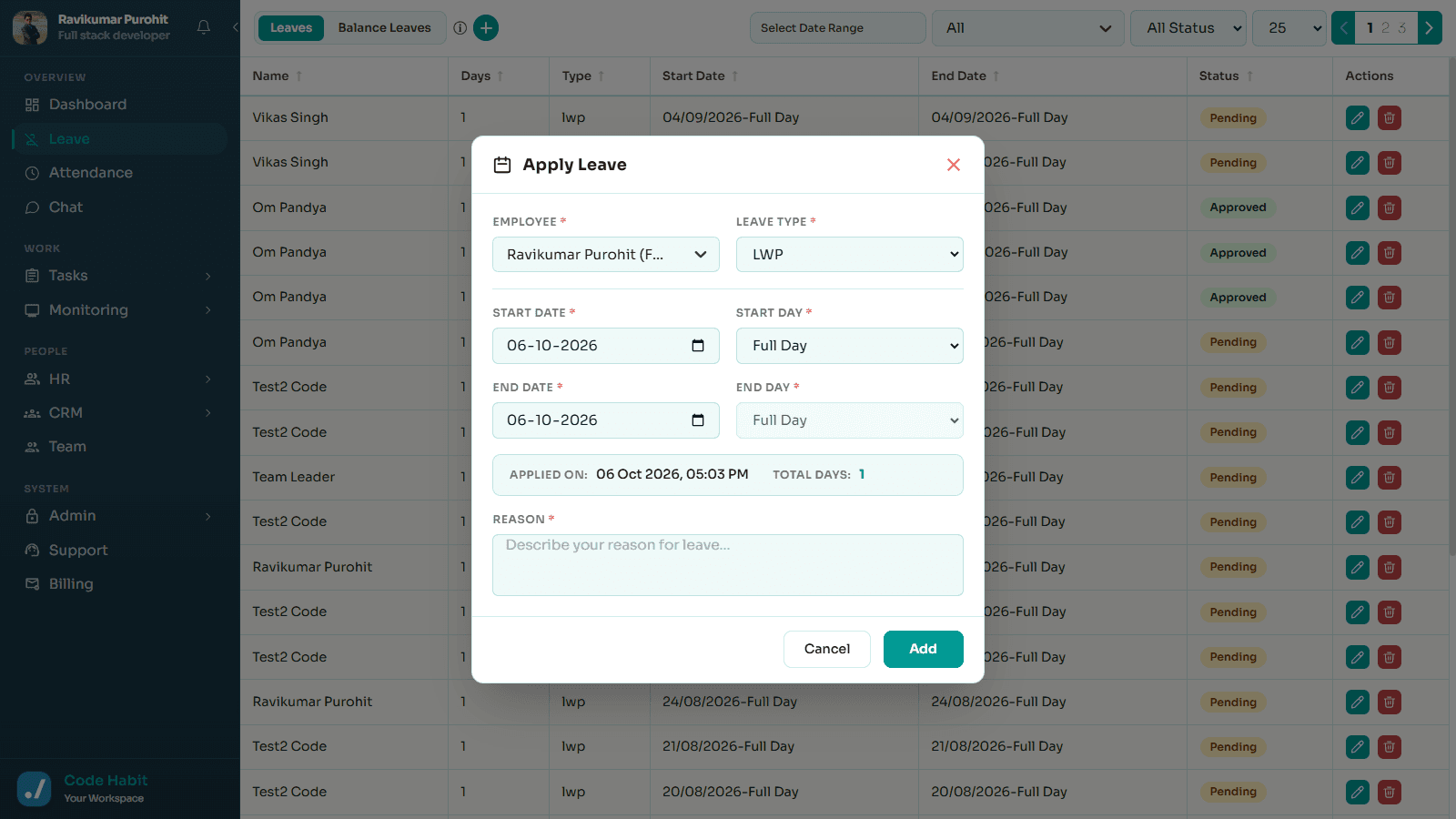Go to next page using the arrow
Viewport: 1456px width, 819px height.
pos(1430,28)
